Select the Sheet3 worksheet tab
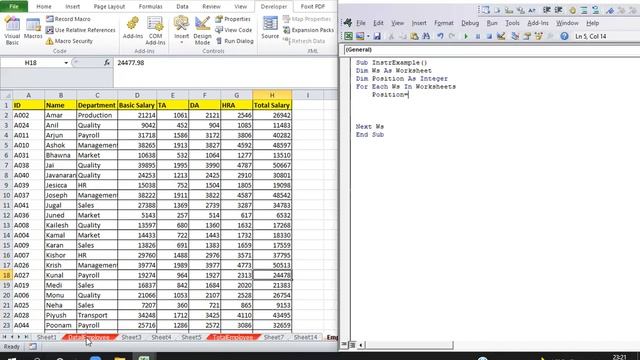This screenshot has width=640, height=360. tap(131, 337)
